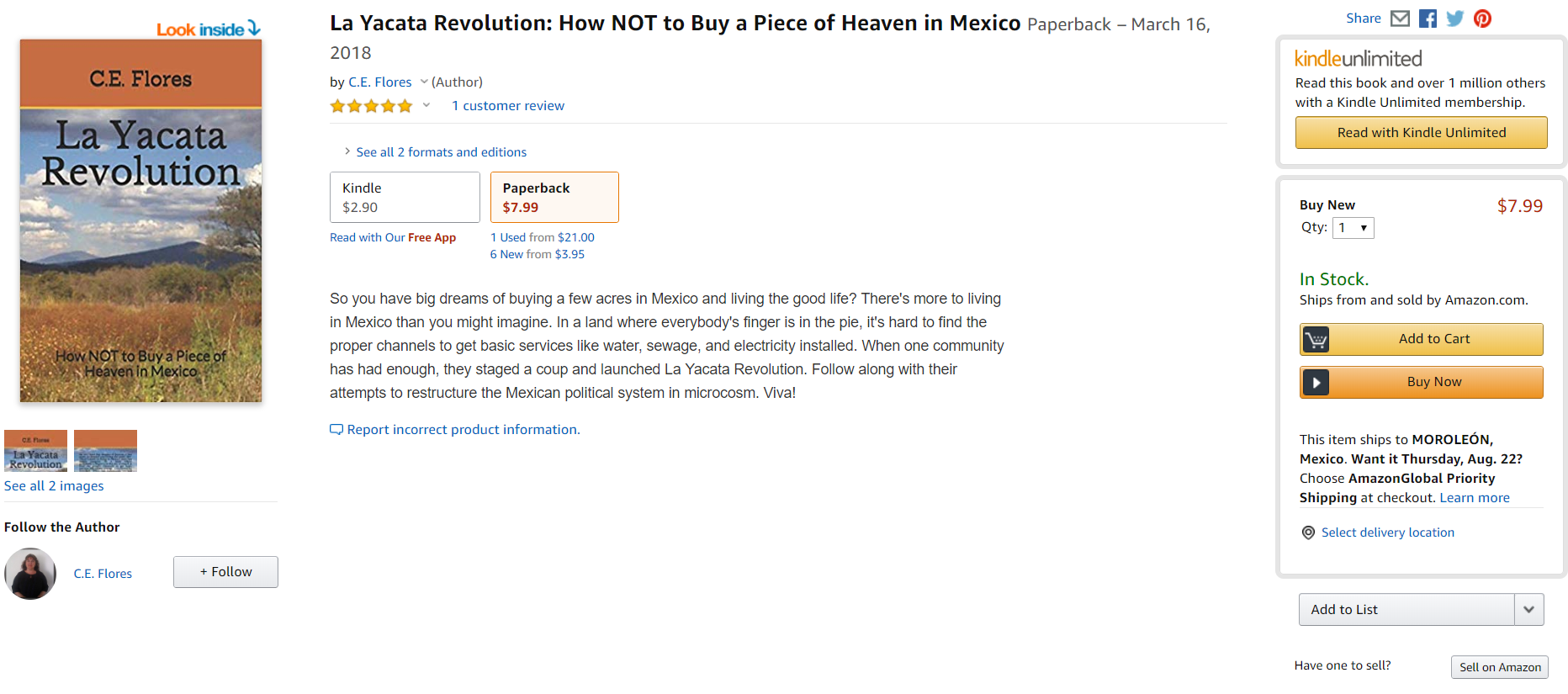Follow author C.E. Flores
The height and width of the screenshot is (694, 1568).
[225, 572]
